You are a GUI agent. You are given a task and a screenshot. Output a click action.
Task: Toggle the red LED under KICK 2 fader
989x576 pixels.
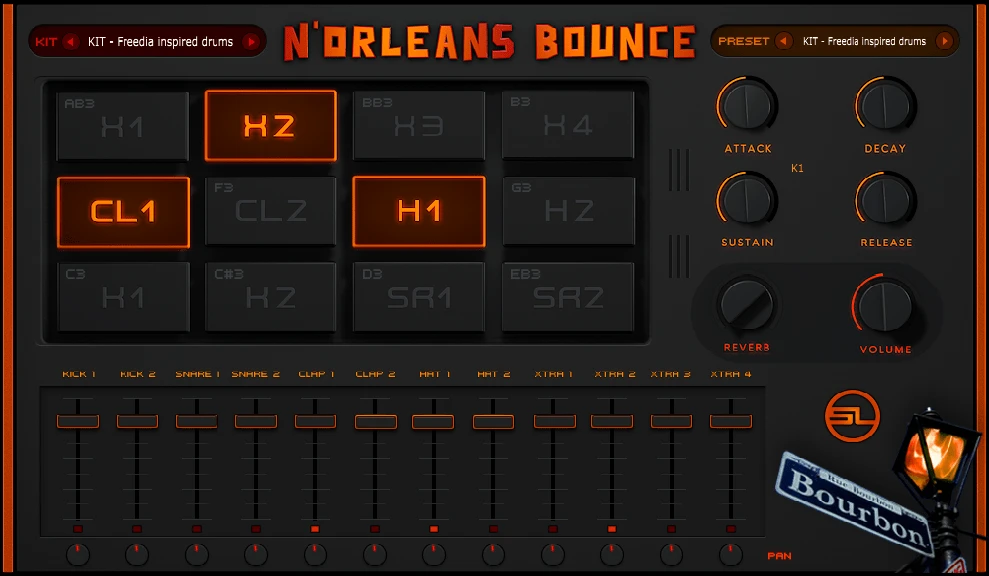click(137, 529)
